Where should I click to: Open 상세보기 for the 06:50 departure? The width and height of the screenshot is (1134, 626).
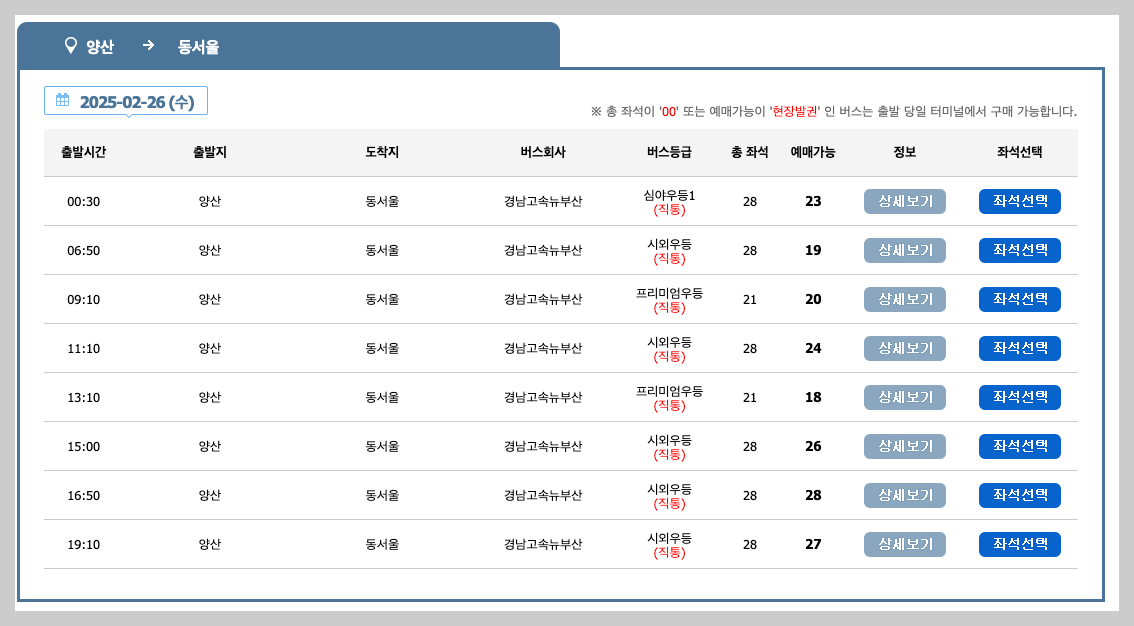(x=904, y=250)
